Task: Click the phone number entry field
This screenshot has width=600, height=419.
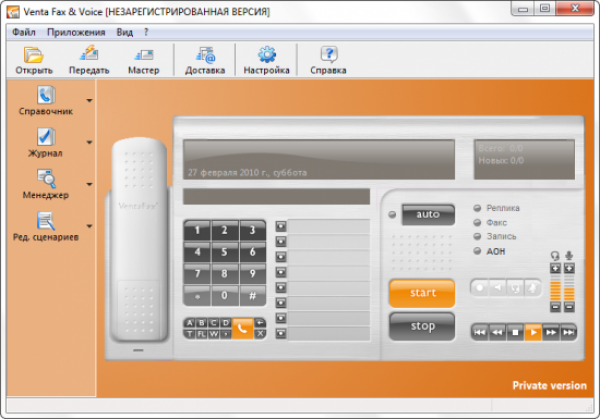Action: (276, 197)
